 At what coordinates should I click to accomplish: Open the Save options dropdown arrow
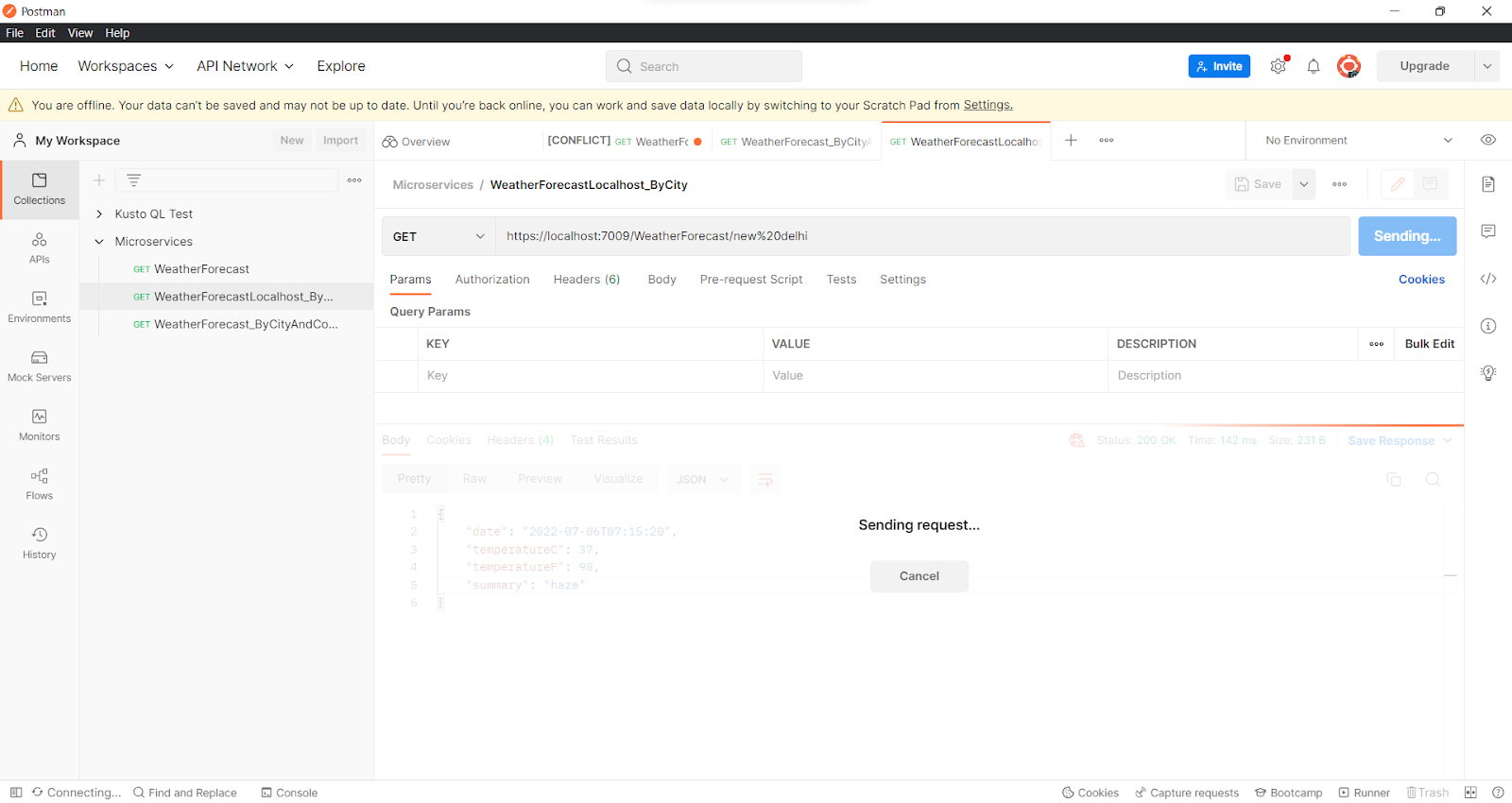[x=1304, y=184]
